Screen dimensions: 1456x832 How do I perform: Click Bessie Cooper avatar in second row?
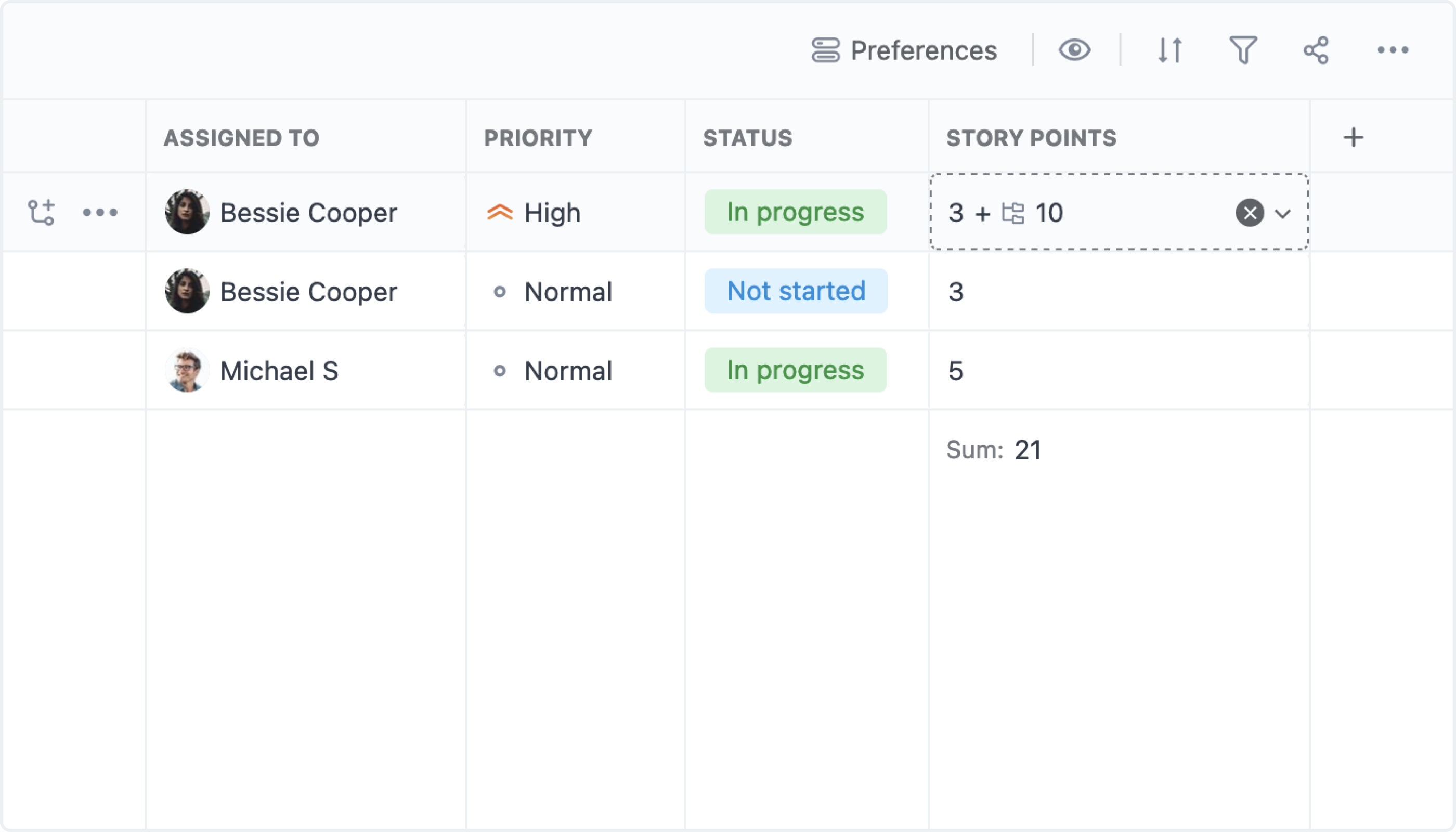(x=187, y=291)
